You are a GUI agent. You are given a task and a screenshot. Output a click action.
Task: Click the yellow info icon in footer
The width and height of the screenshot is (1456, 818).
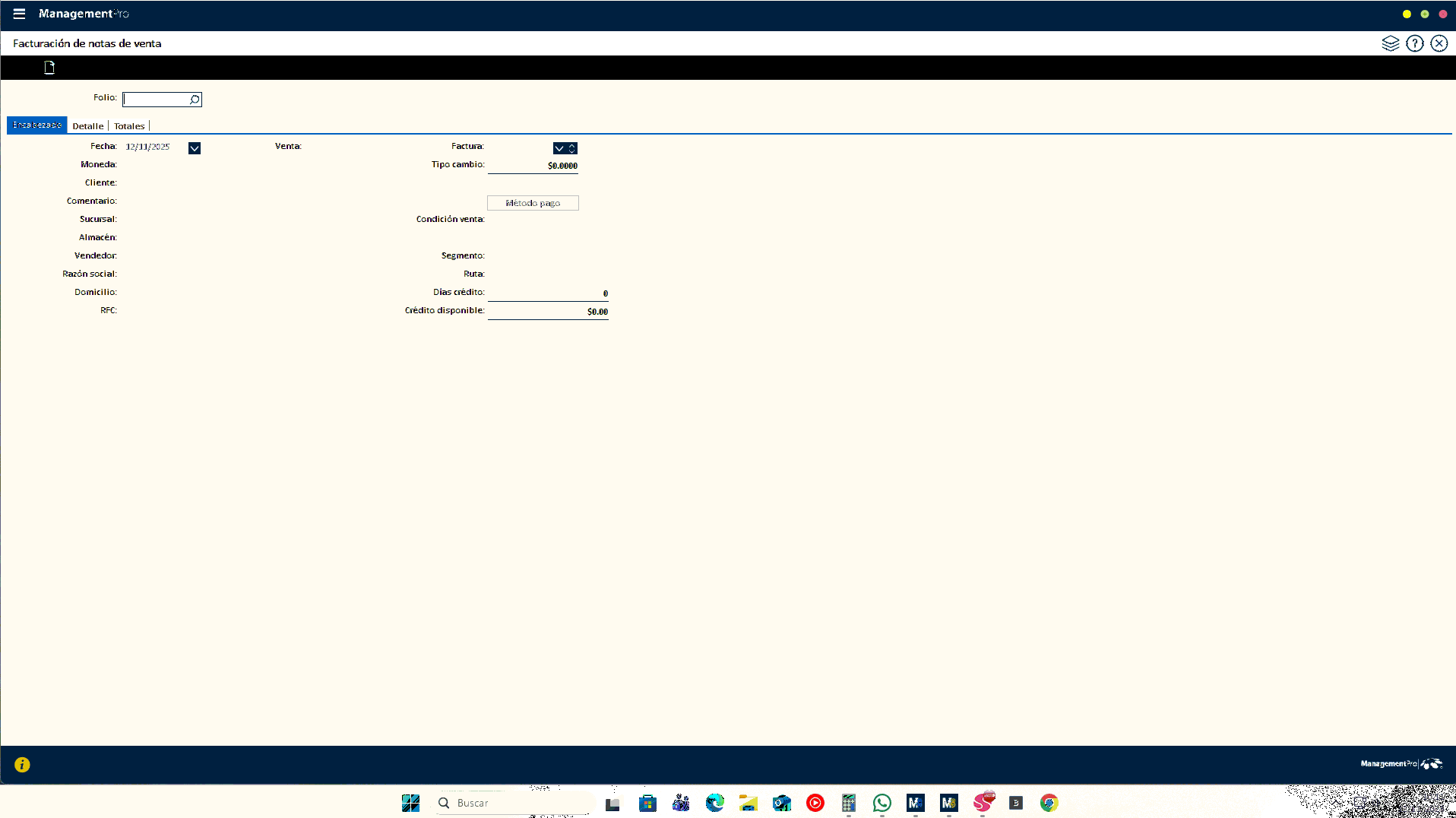(22, 765)
